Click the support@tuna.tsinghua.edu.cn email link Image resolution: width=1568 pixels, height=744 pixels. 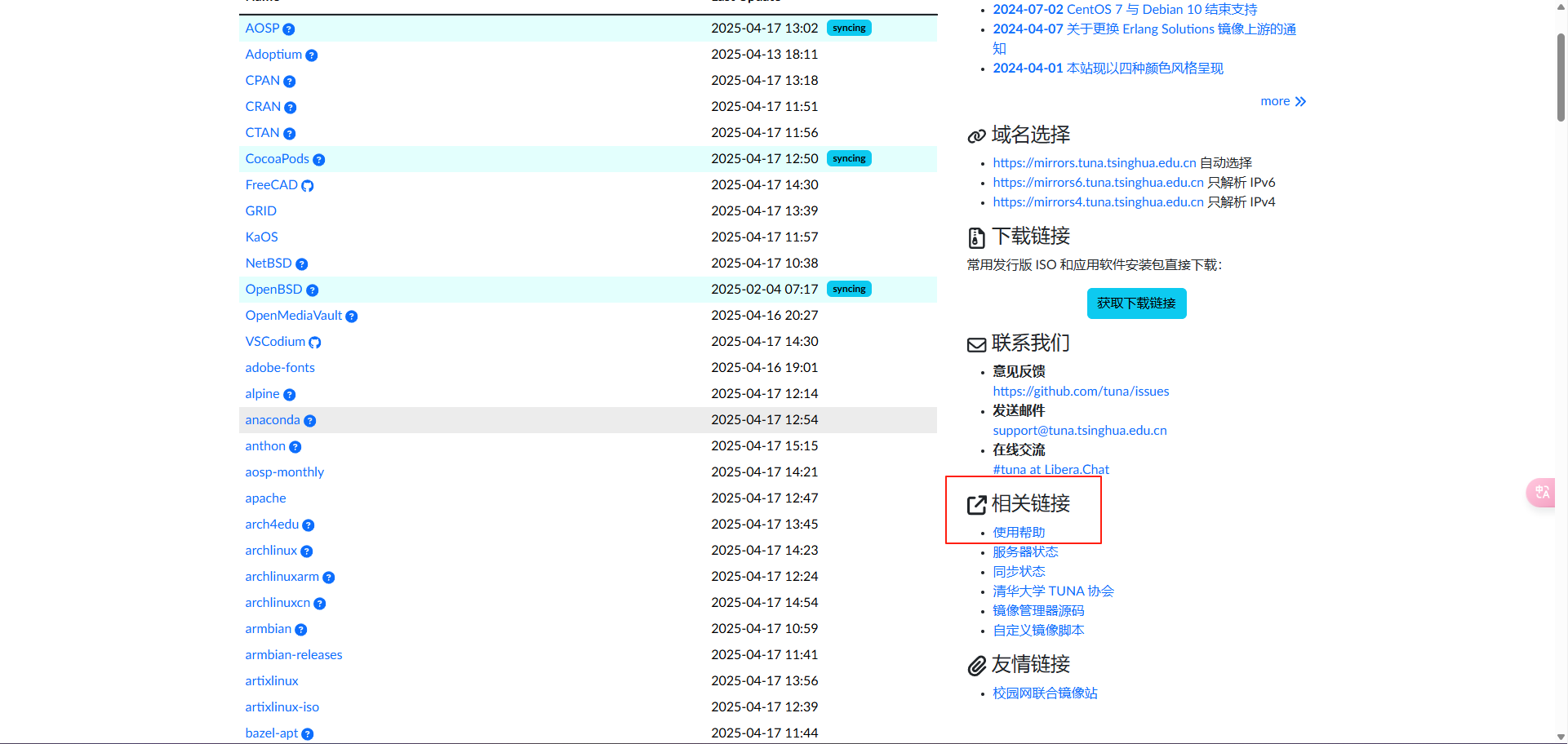1080,430
